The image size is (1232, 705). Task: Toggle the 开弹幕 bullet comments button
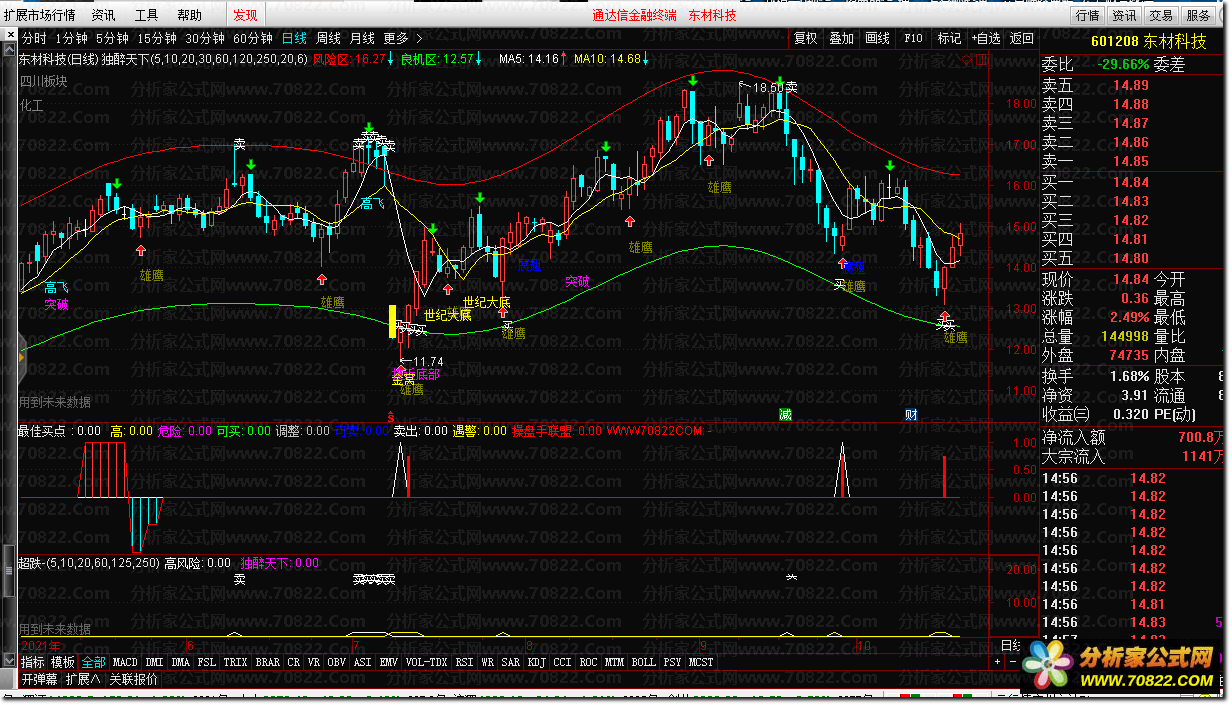pos(40,679)
